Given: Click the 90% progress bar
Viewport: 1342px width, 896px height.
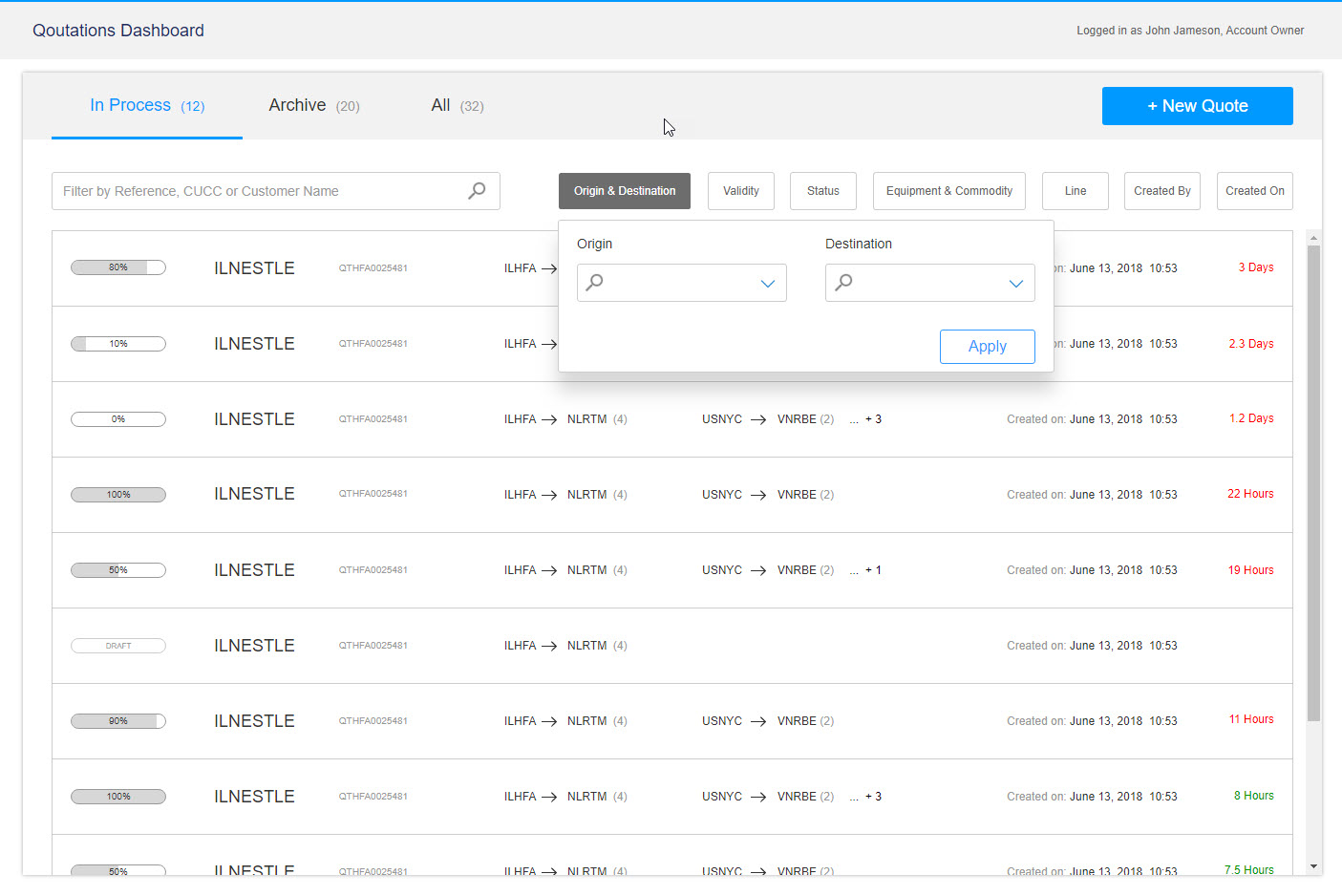Looking at the screenshot, I should pyautogui.click(x=118, y=721).
